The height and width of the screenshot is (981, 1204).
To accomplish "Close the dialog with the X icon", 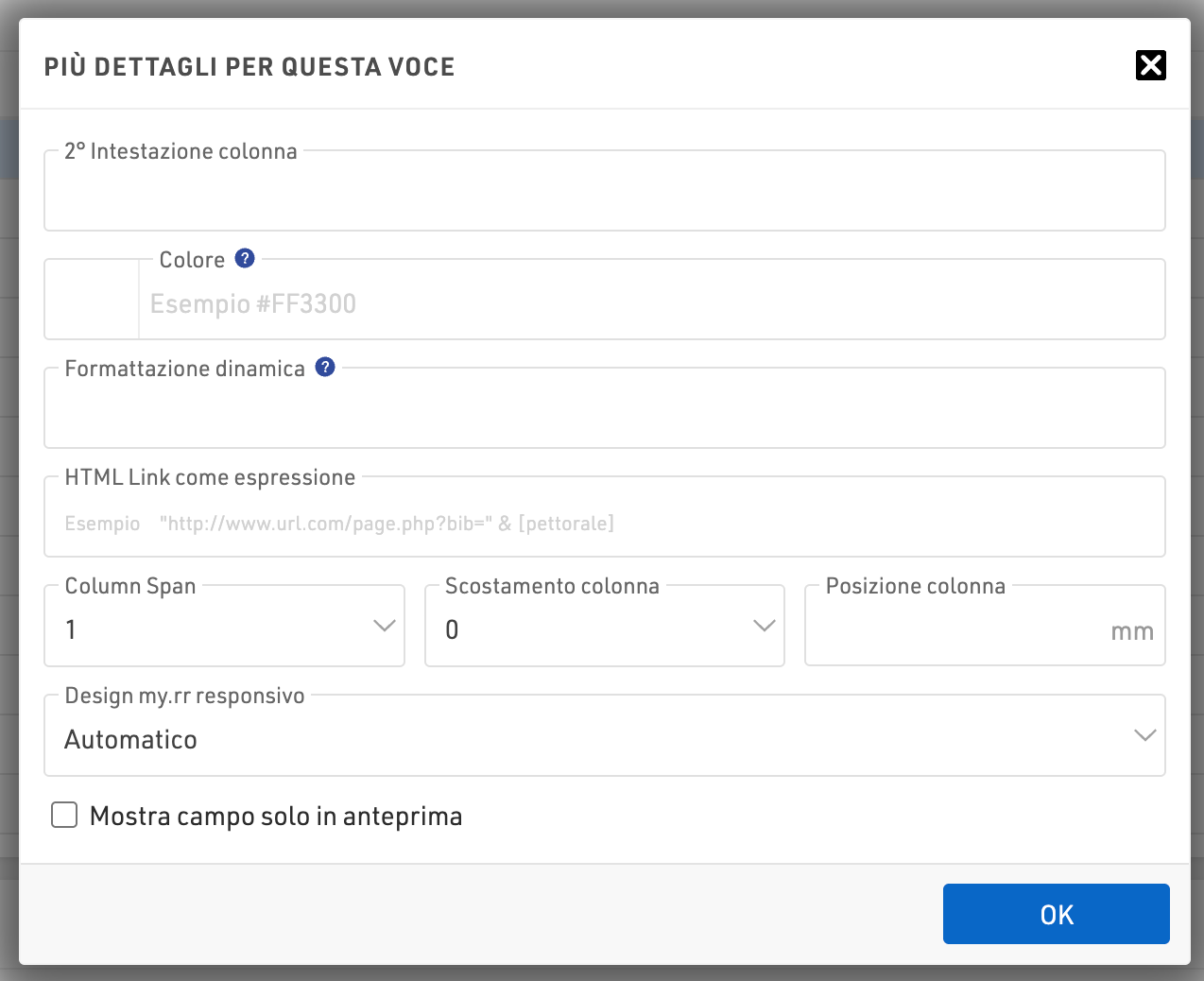I will click(x=1150, y=65).
